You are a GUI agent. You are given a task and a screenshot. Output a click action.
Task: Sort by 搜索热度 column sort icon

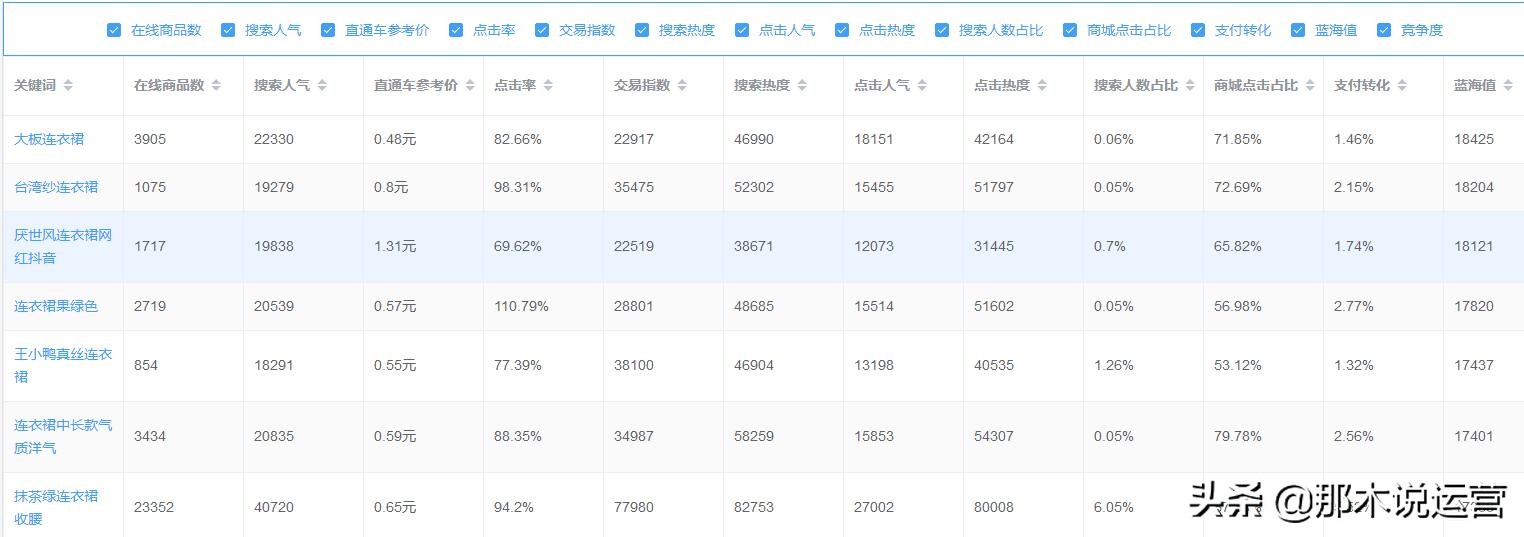click(x=802, y=86)
